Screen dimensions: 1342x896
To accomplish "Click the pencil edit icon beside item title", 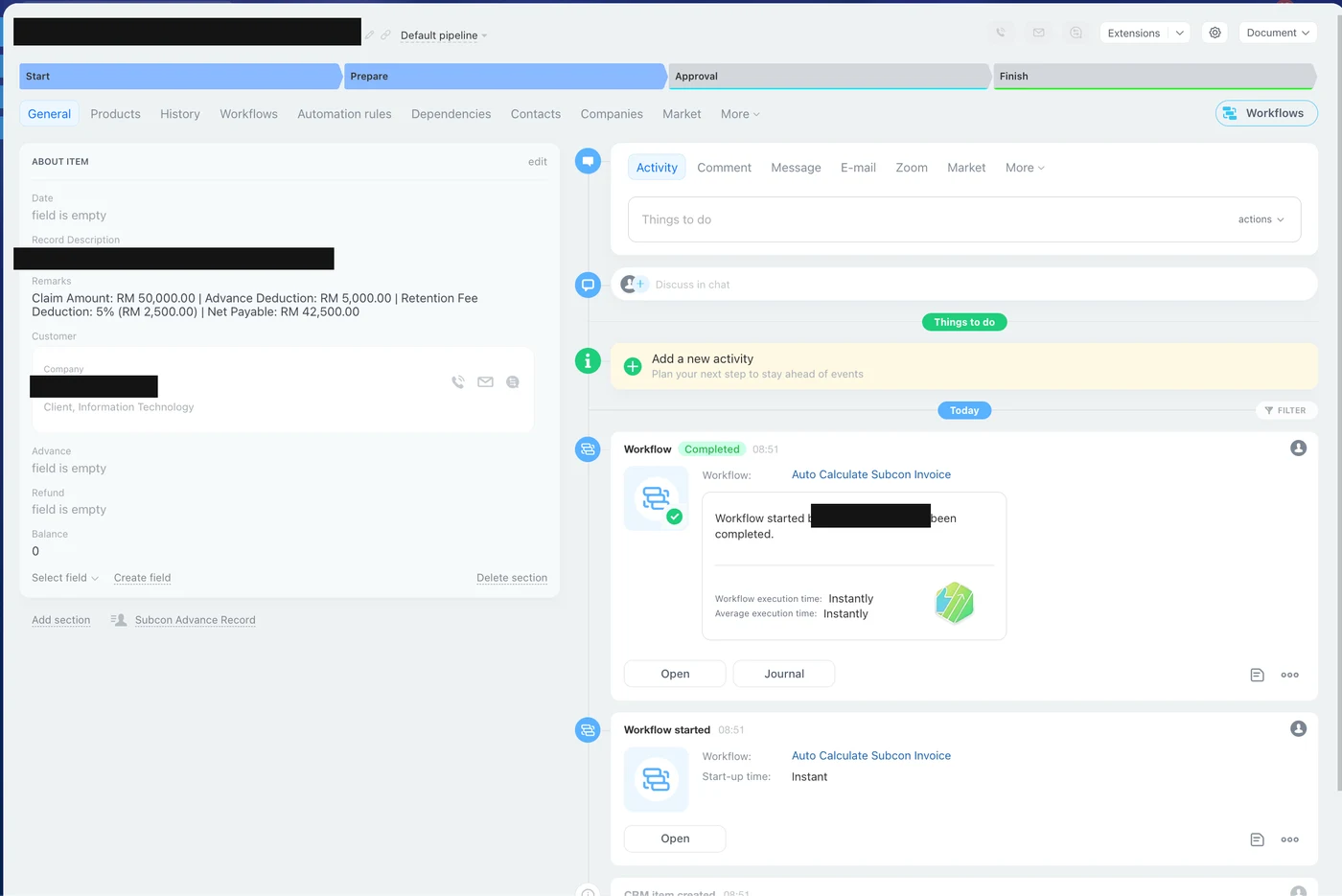I will tap(370, 35).
